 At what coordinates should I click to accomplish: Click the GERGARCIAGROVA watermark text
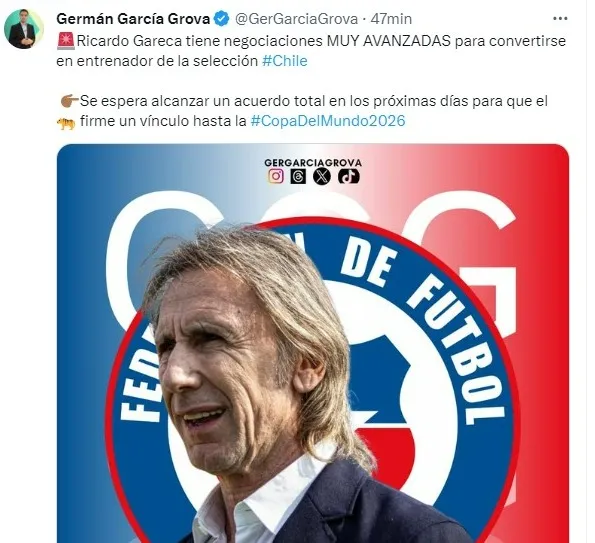313,163
